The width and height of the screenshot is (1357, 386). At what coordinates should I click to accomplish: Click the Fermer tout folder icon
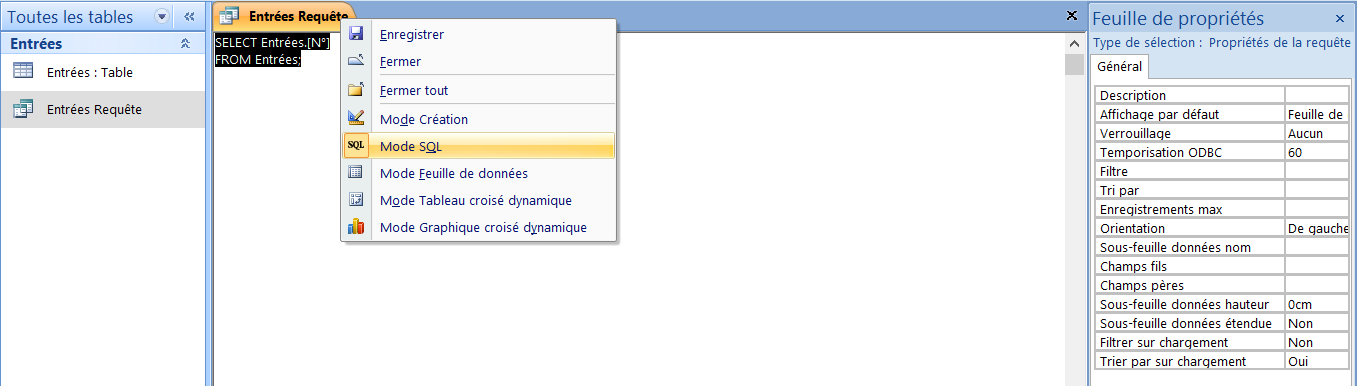pyautogui.click(x=356, y=90)
